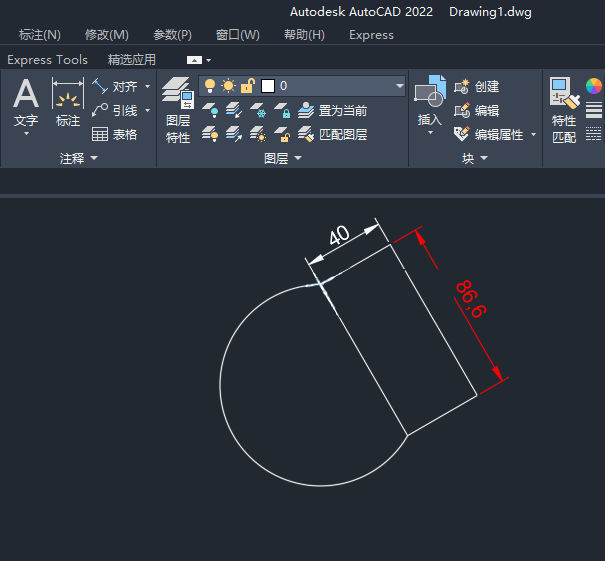Choose the 对齐 aligned dimension tool
The width and height of the screenshot is (605, 561).
[115, 86]
